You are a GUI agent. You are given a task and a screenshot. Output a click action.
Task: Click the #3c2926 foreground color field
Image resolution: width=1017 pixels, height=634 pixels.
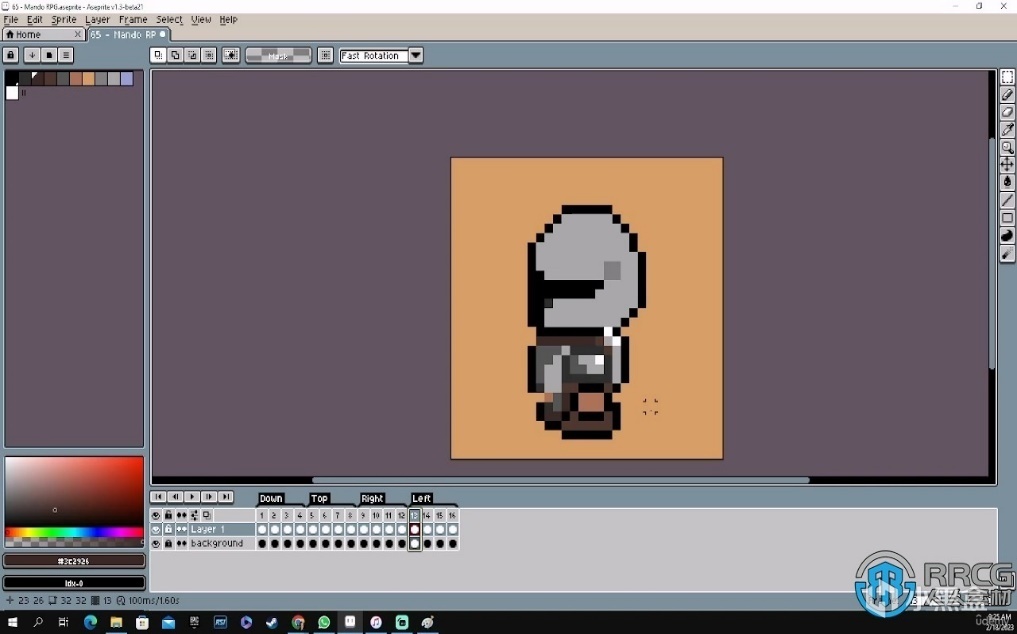coord(74,561)
